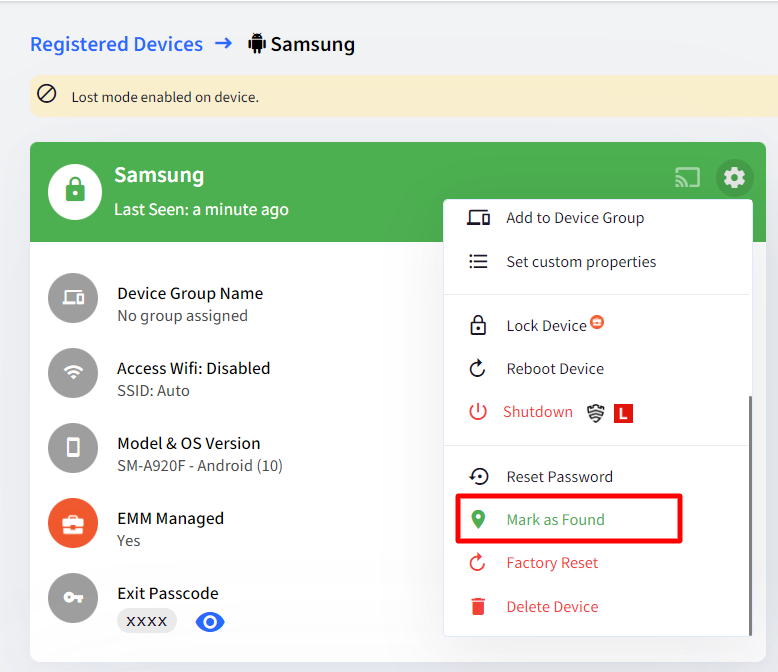Click the Reboot Device arrow icon

click(477, 368)
